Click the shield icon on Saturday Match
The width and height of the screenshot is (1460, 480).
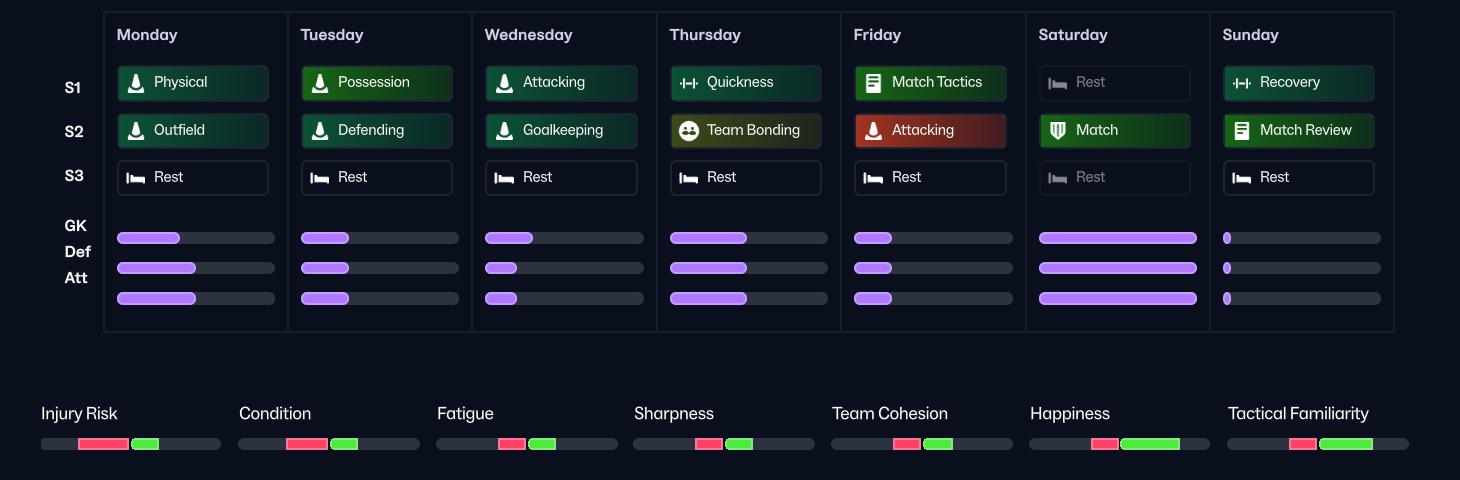tap(1057, 131)
